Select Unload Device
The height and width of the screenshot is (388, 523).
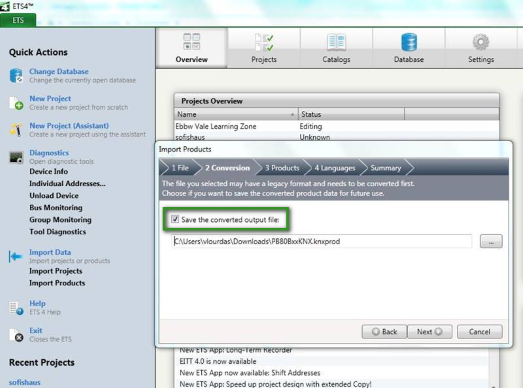point(54,196)
